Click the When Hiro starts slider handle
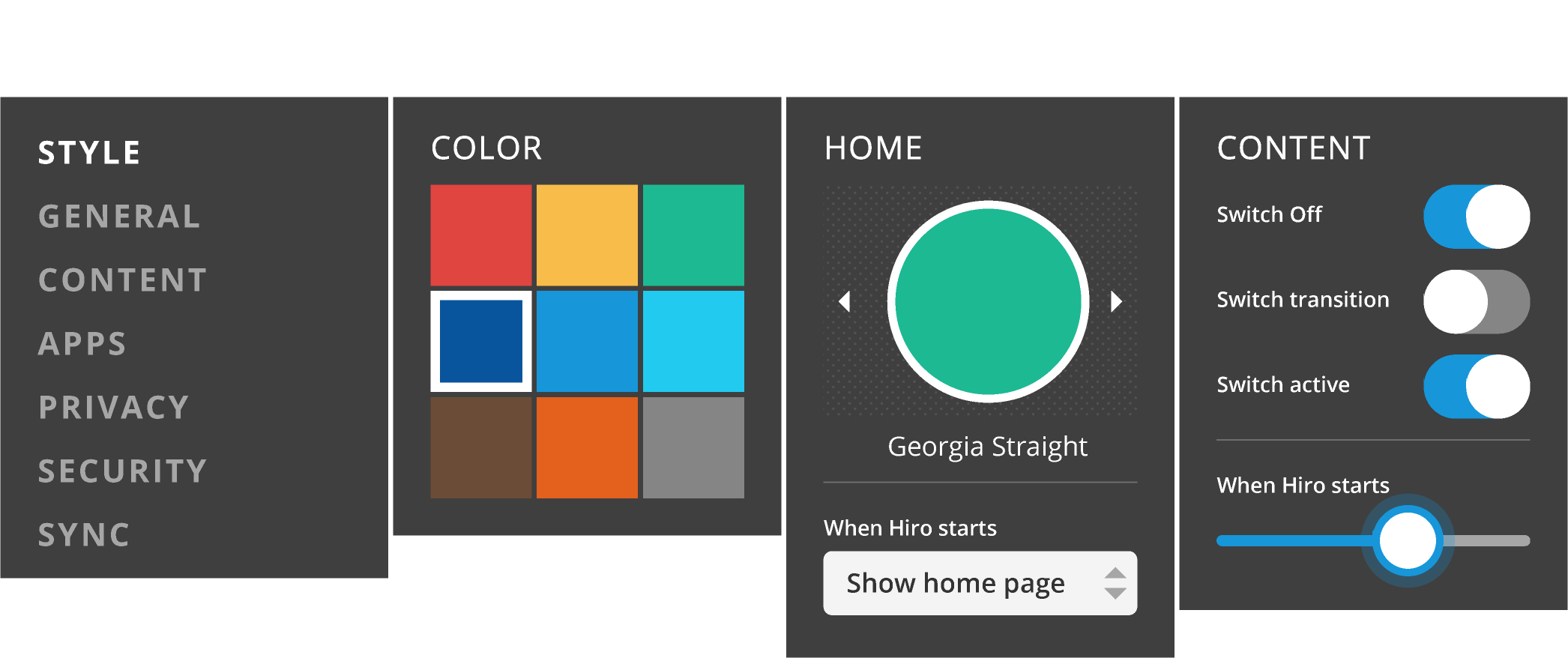 coord(1407,540)
